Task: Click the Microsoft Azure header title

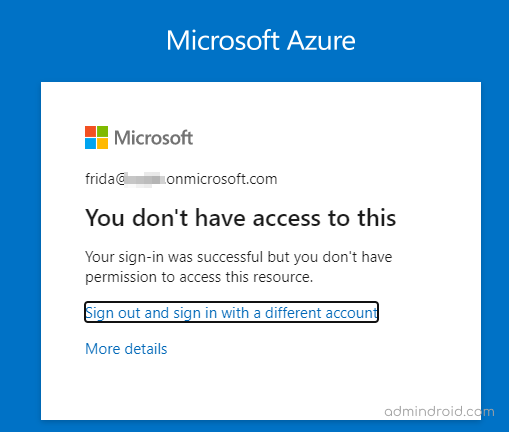Action: coord(261,40)
